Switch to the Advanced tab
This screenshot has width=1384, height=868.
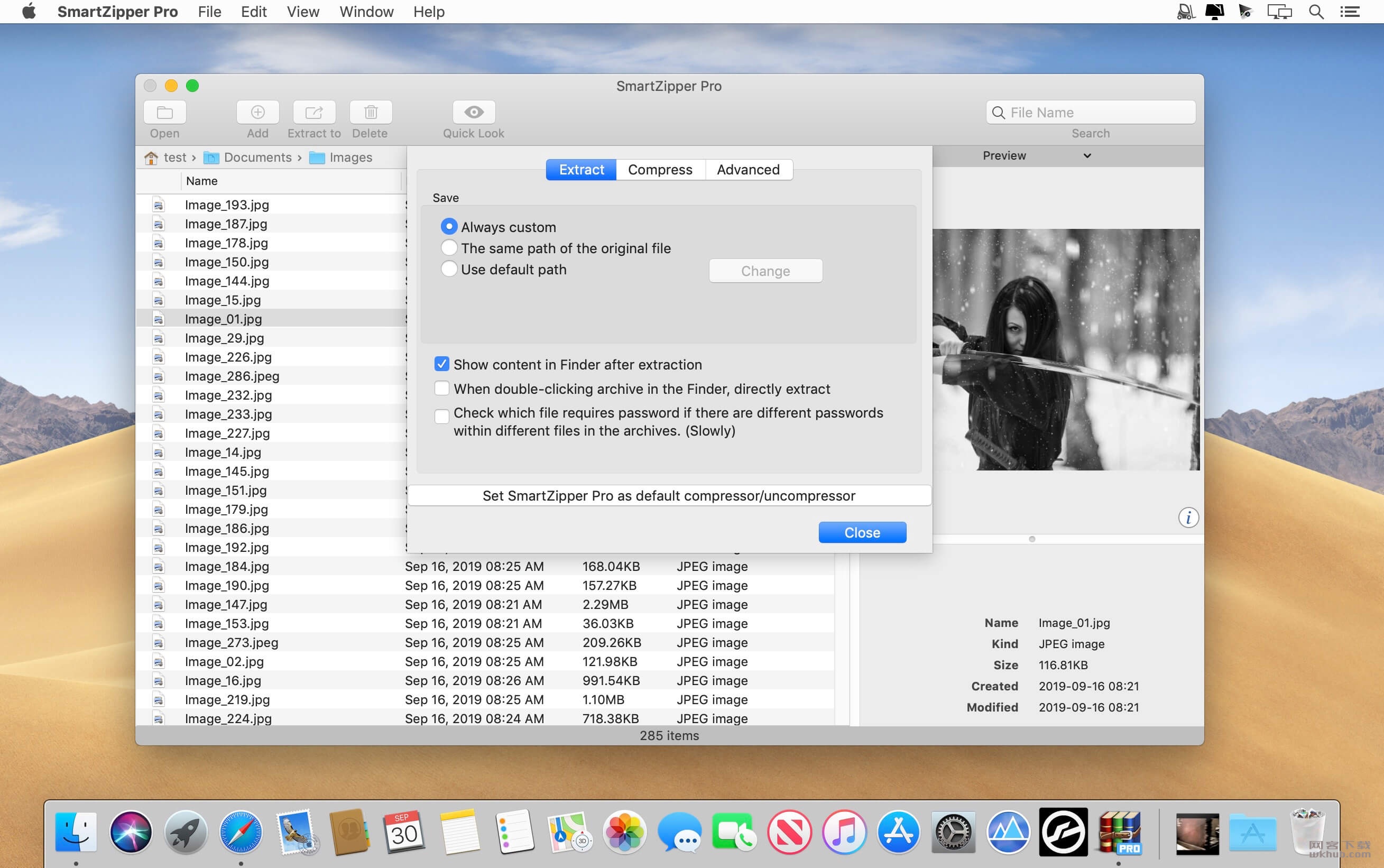(749, 169)
